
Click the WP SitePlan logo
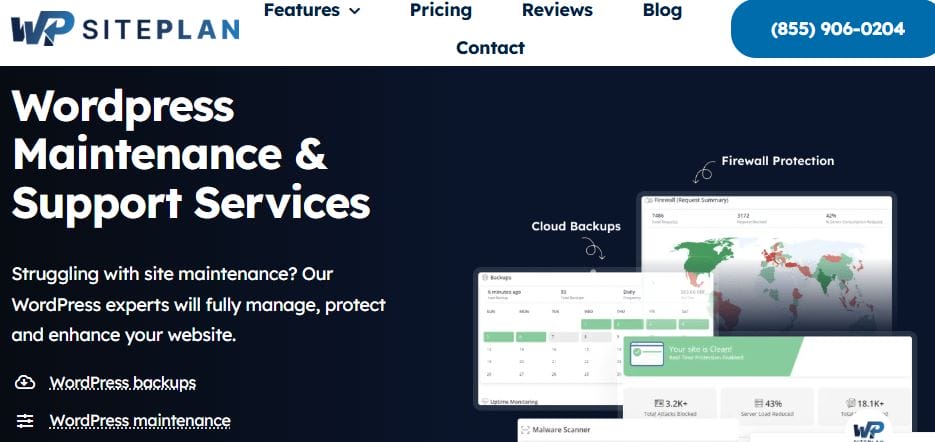pyautogui.click(x=125, y=28)
